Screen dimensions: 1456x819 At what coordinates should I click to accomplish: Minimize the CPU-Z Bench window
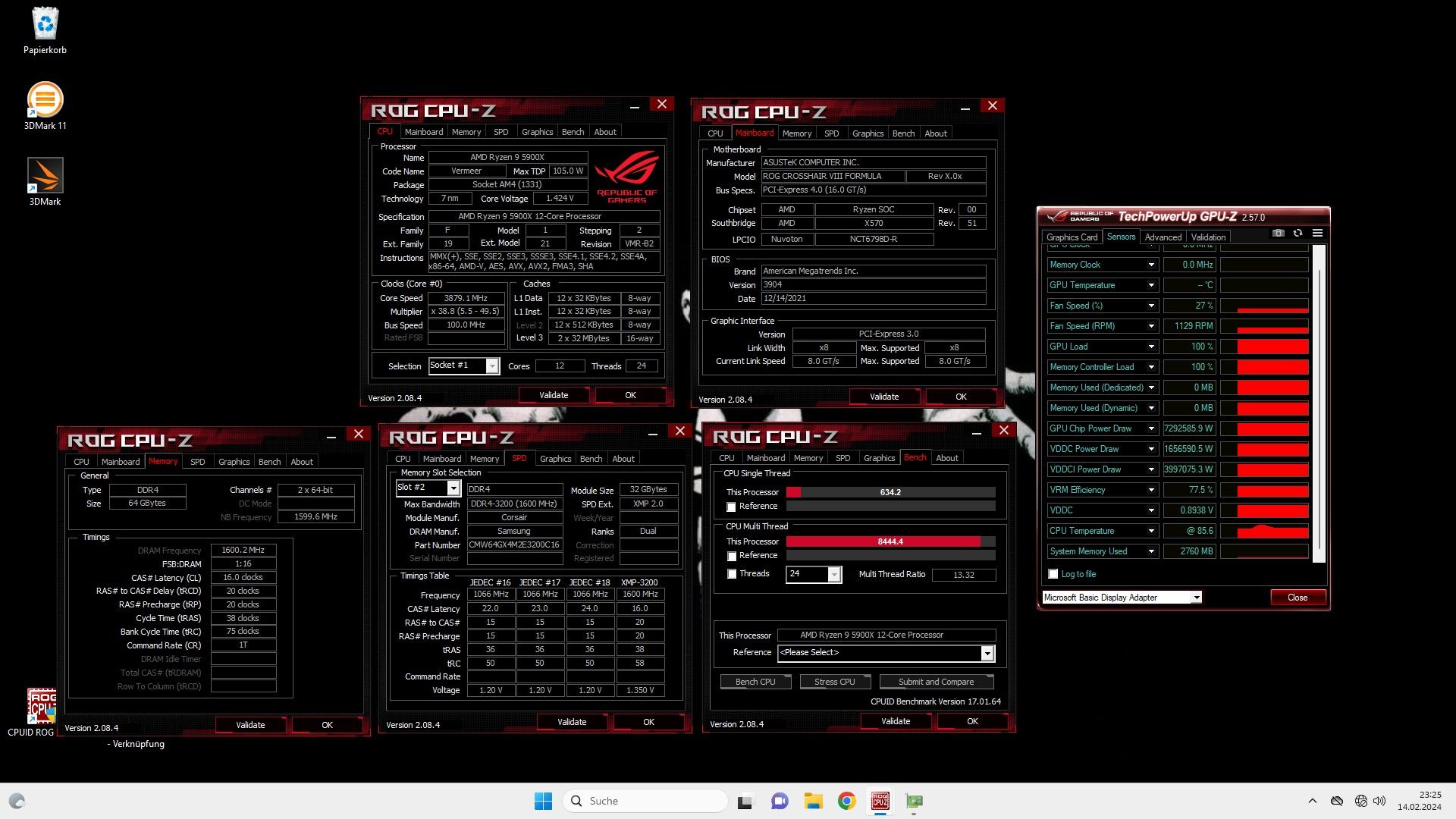click(x=977, y=432)
